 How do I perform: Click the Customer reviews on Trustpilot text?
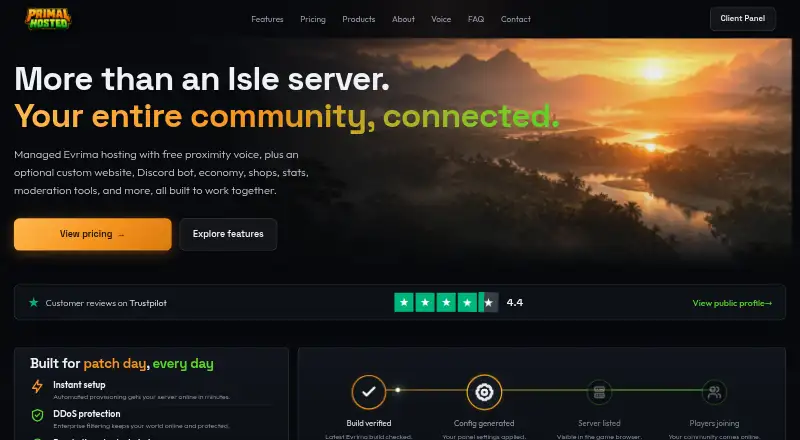[106, 303]
